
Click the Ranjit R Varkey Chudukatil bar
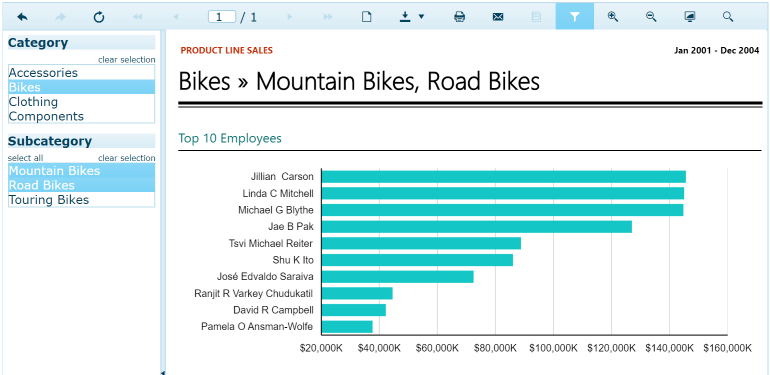point(357,294)
